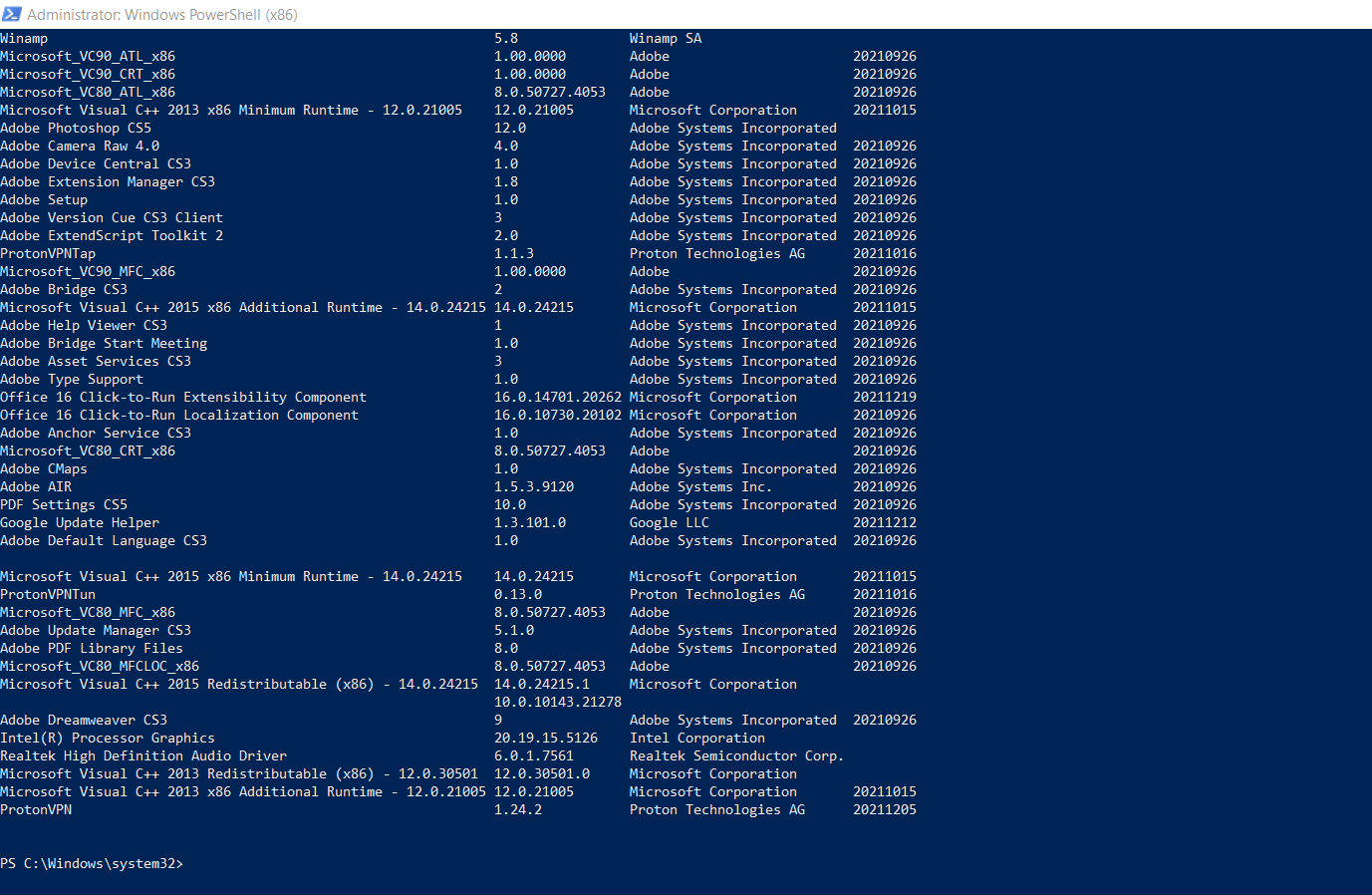Select the "Adobe Systems Inc." vendor text
The image size is (1372, 895).
tap(701, 487)
